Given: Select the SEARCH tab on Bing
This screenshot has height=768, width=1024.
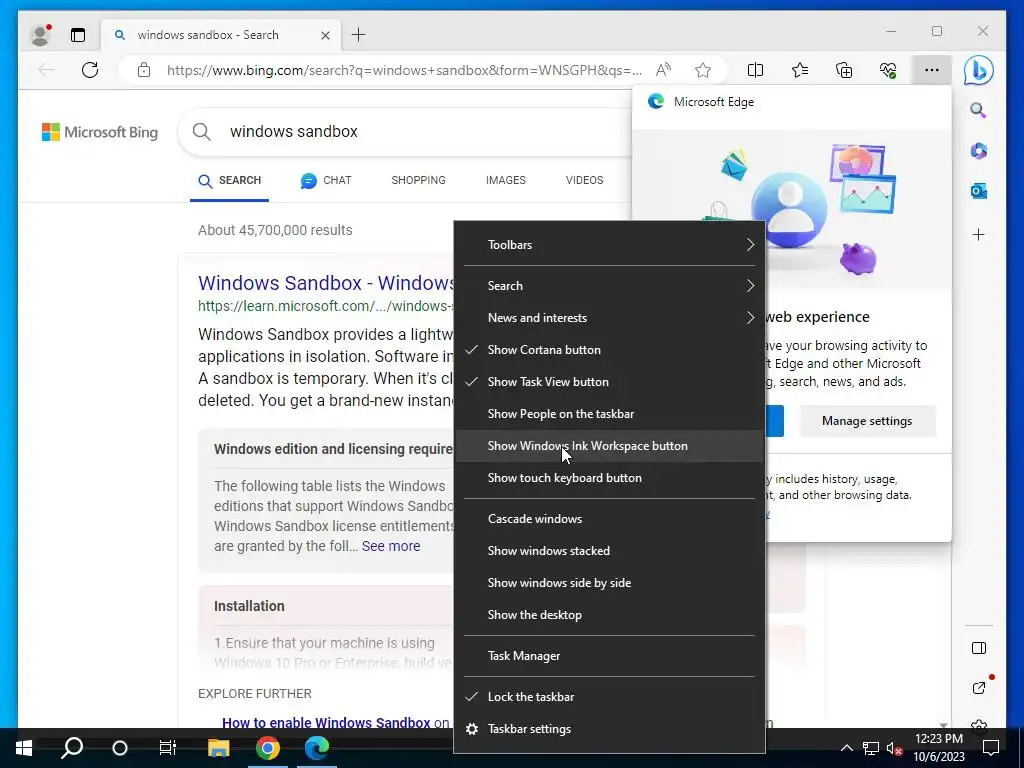Looking at the screenshot, I should [x=229, y=181].
